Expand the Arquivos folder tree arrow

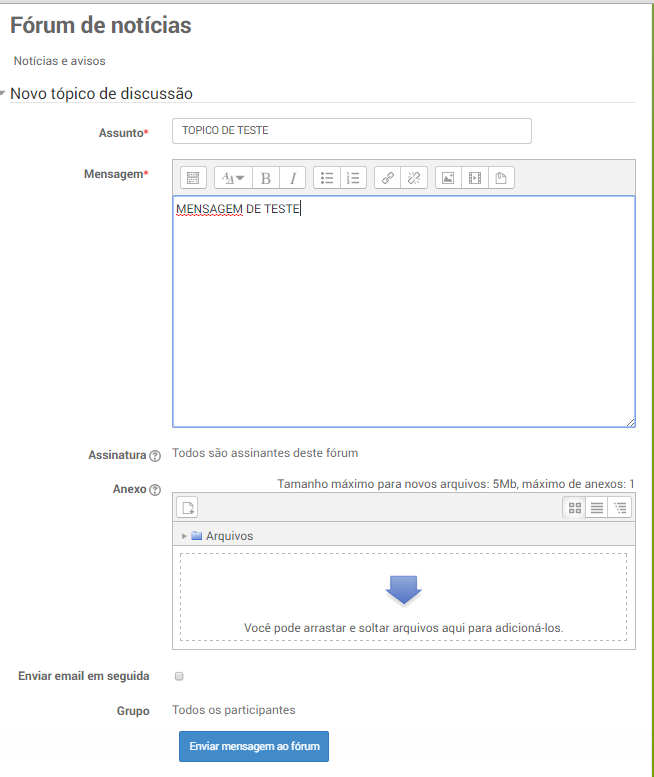point(184,536)
